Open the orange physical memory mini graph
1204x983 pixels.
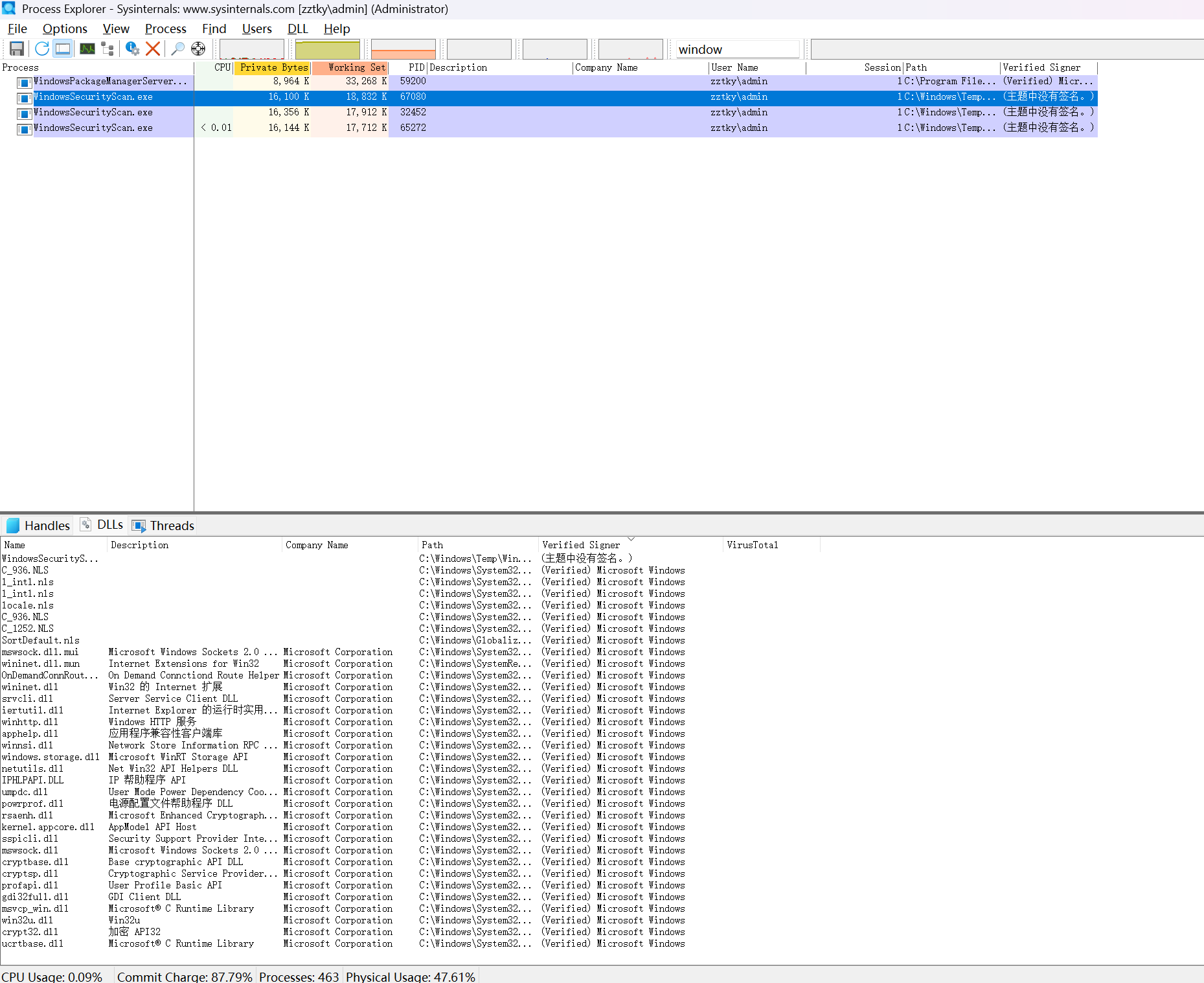coord(403,49)
